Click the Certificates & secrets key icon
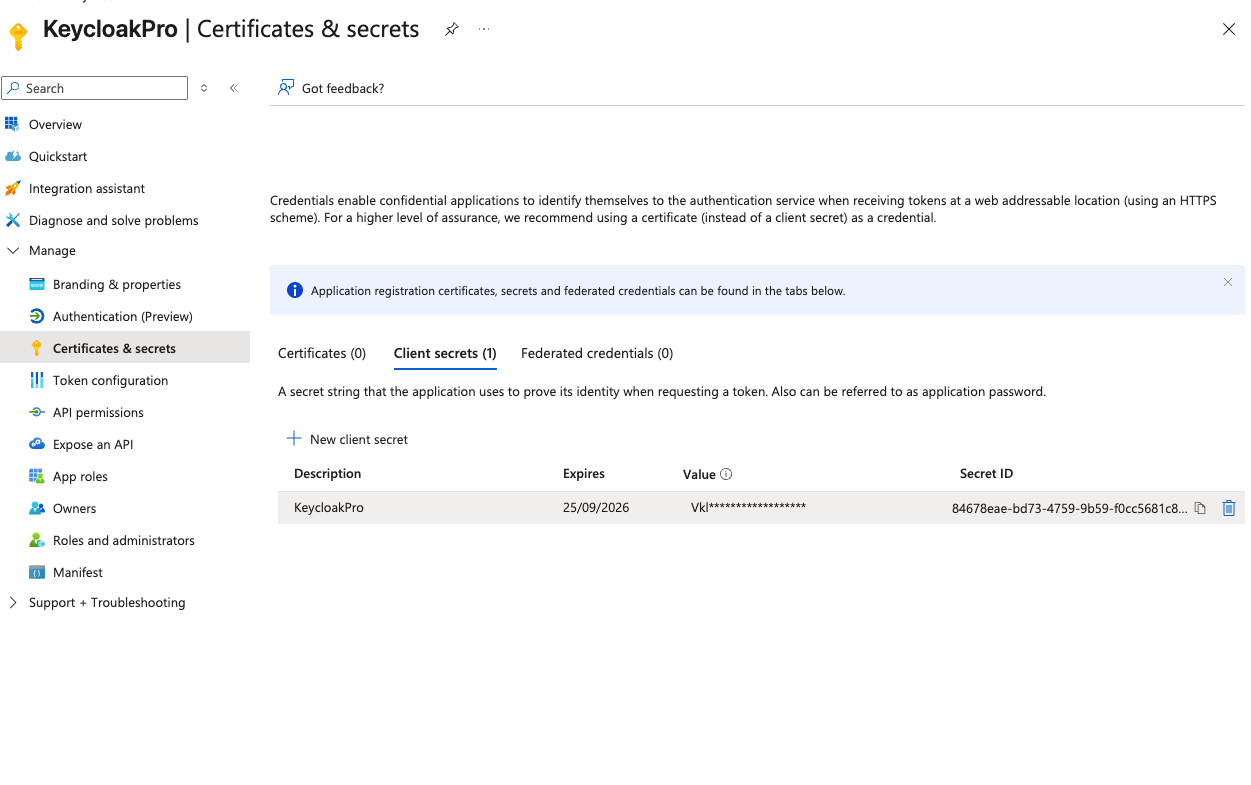 [37, 348]
